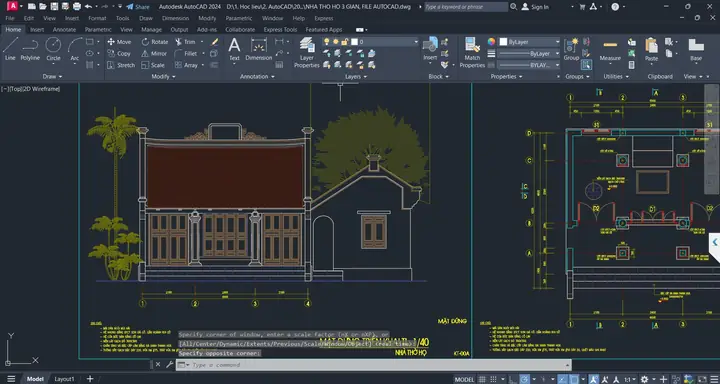This screenshot has width=720, height=384.
Task: Activate the Copy command
Action: [x=119, y=53]
